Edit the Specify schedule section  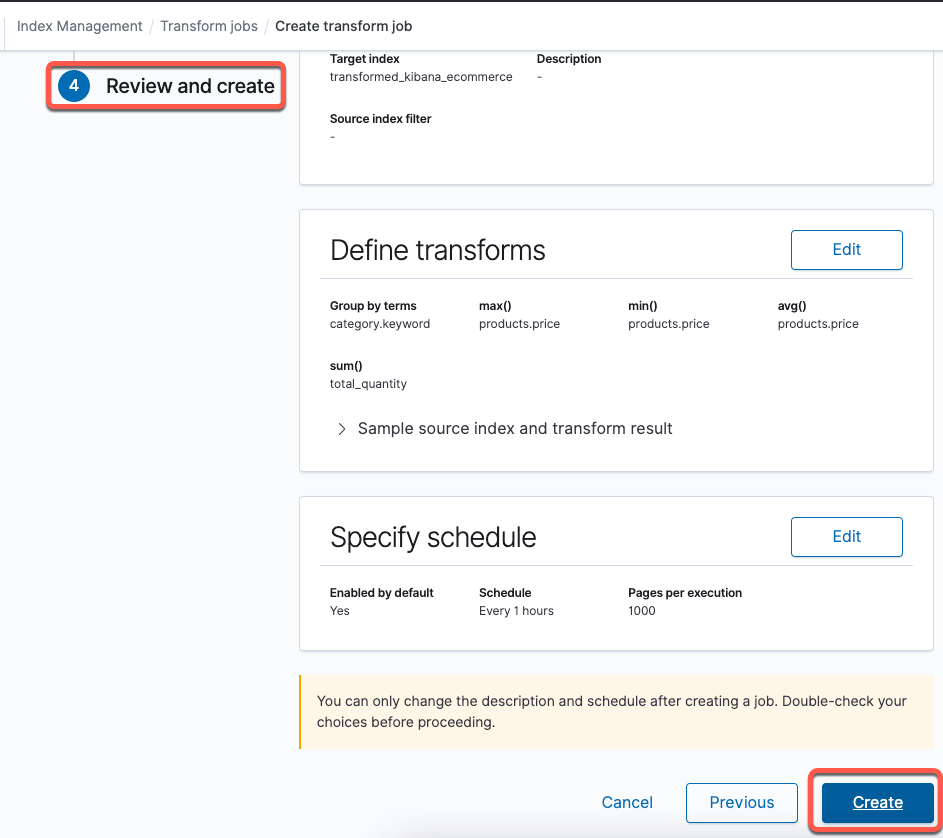coord(846,537)
